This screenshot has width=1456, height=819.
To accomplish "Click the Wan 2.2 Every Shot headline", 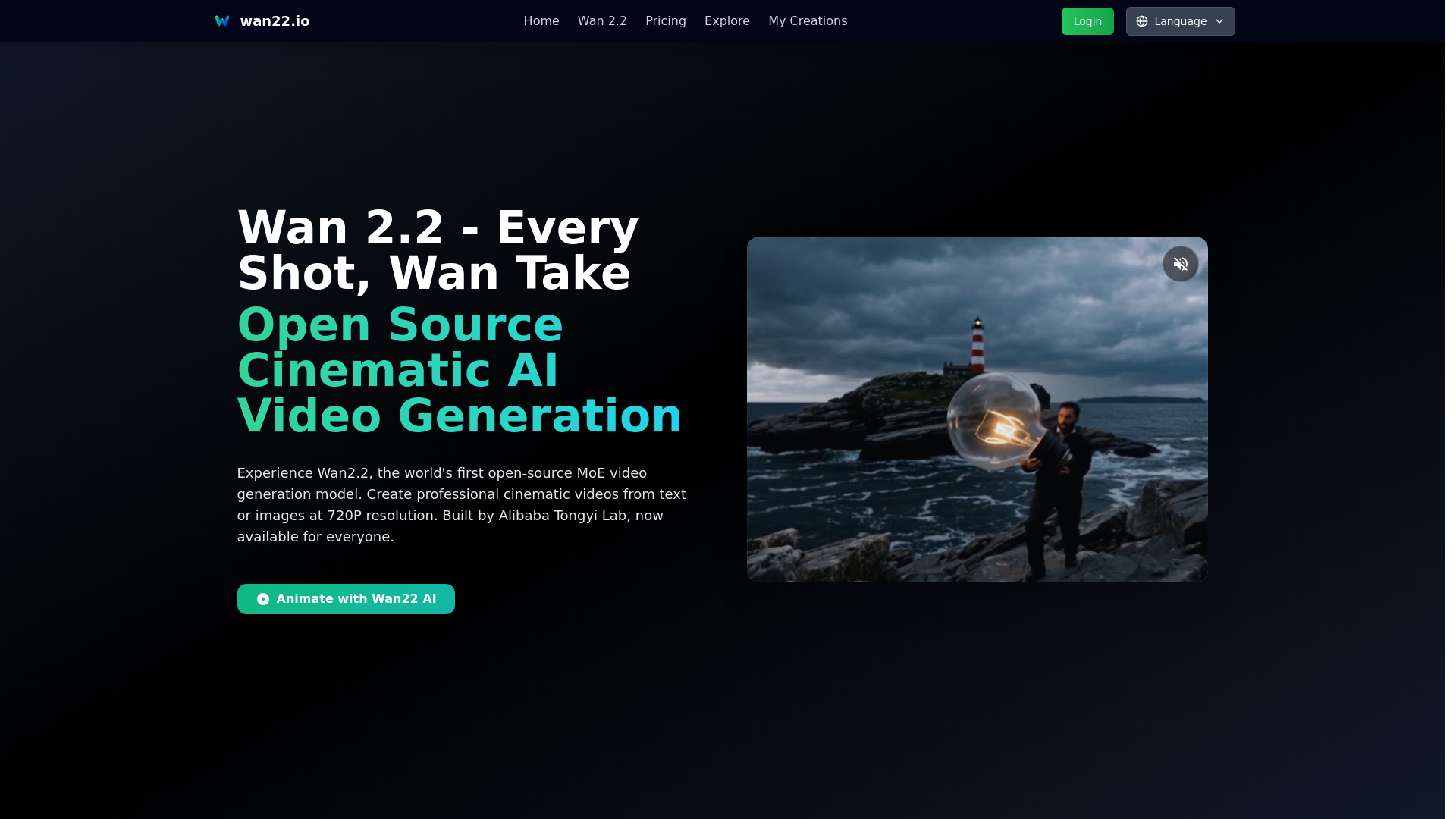I will click(x=438, y=250).
